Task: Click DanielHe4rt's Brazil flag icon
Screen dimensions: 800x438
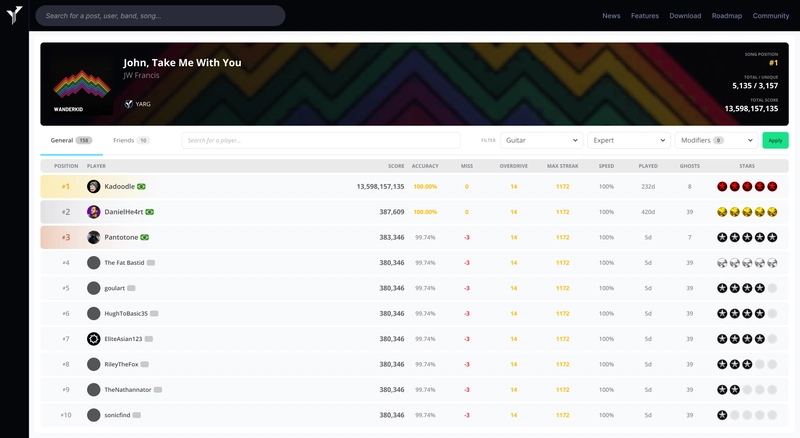Action: coord(149,212)
